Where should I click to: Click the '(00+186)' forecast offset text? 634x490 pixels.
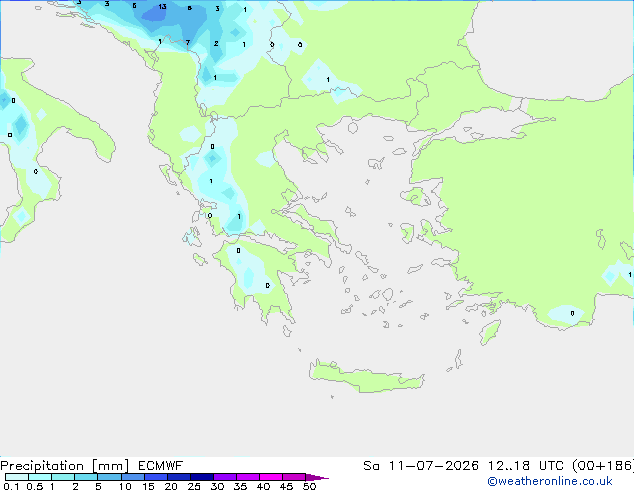(x=603, y=466)
